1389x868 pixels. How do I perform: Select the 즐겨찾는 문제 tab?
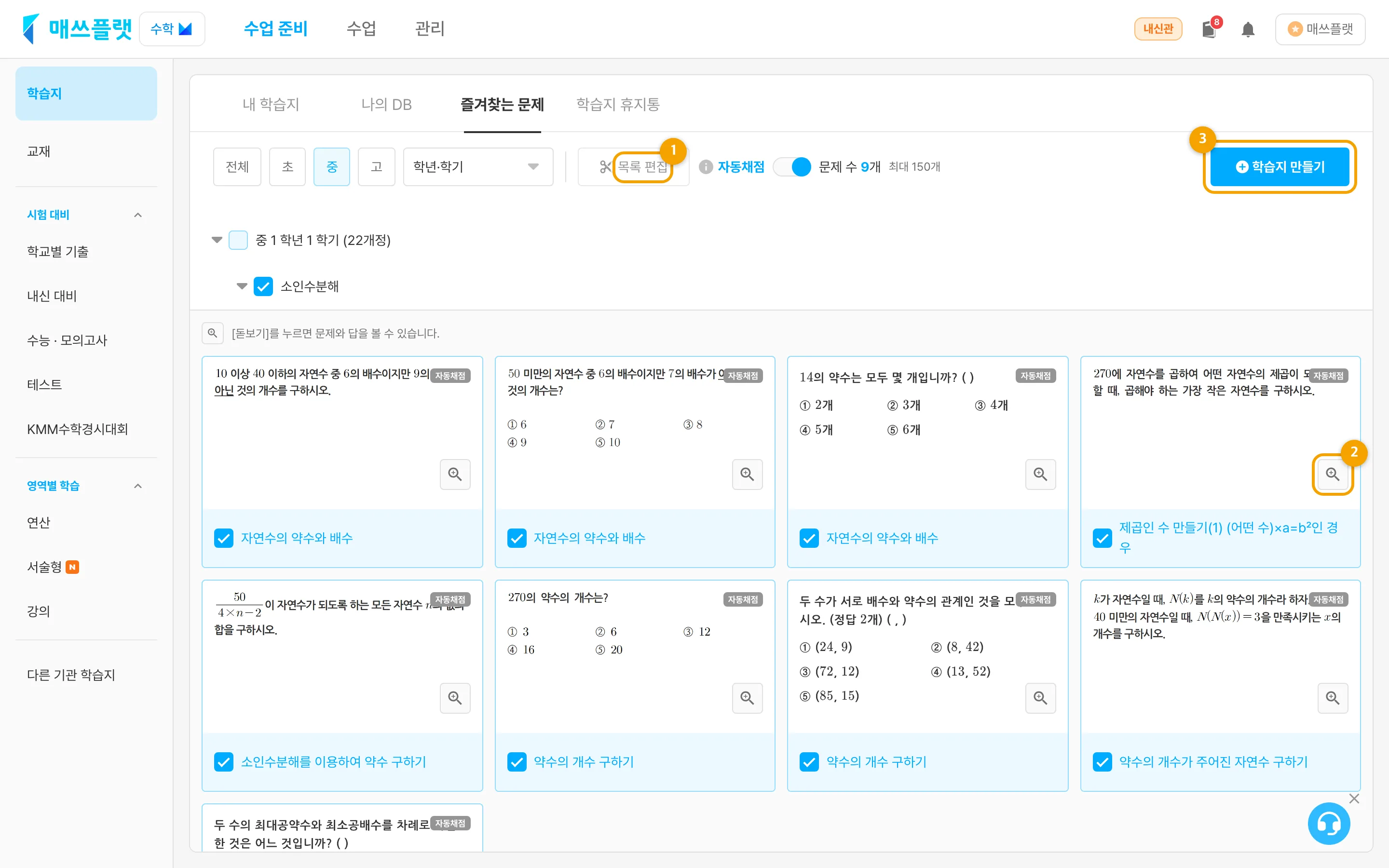[x=502, y=105]
